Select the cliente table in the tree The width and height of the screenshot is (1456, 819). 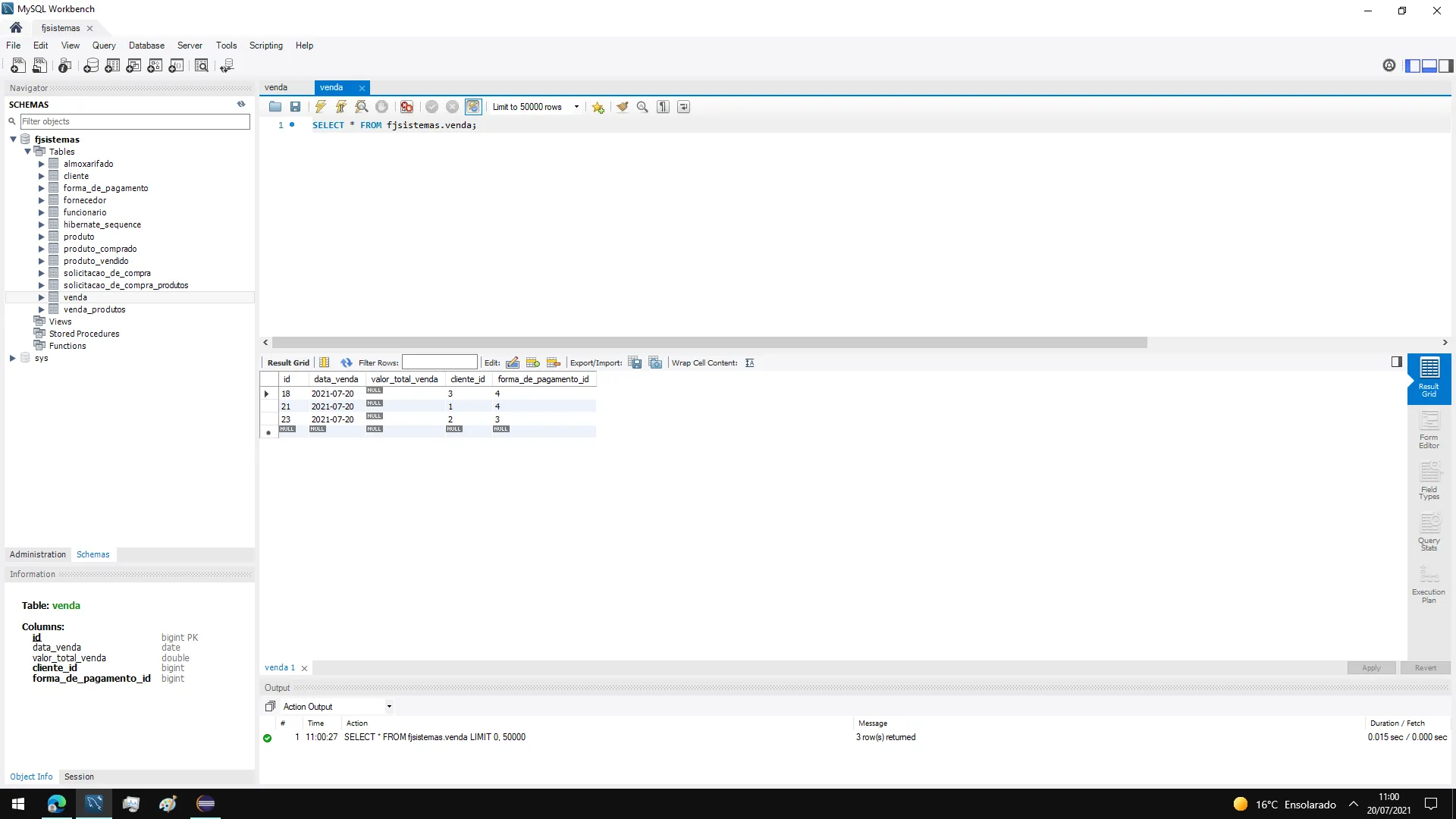click(76, 176)
